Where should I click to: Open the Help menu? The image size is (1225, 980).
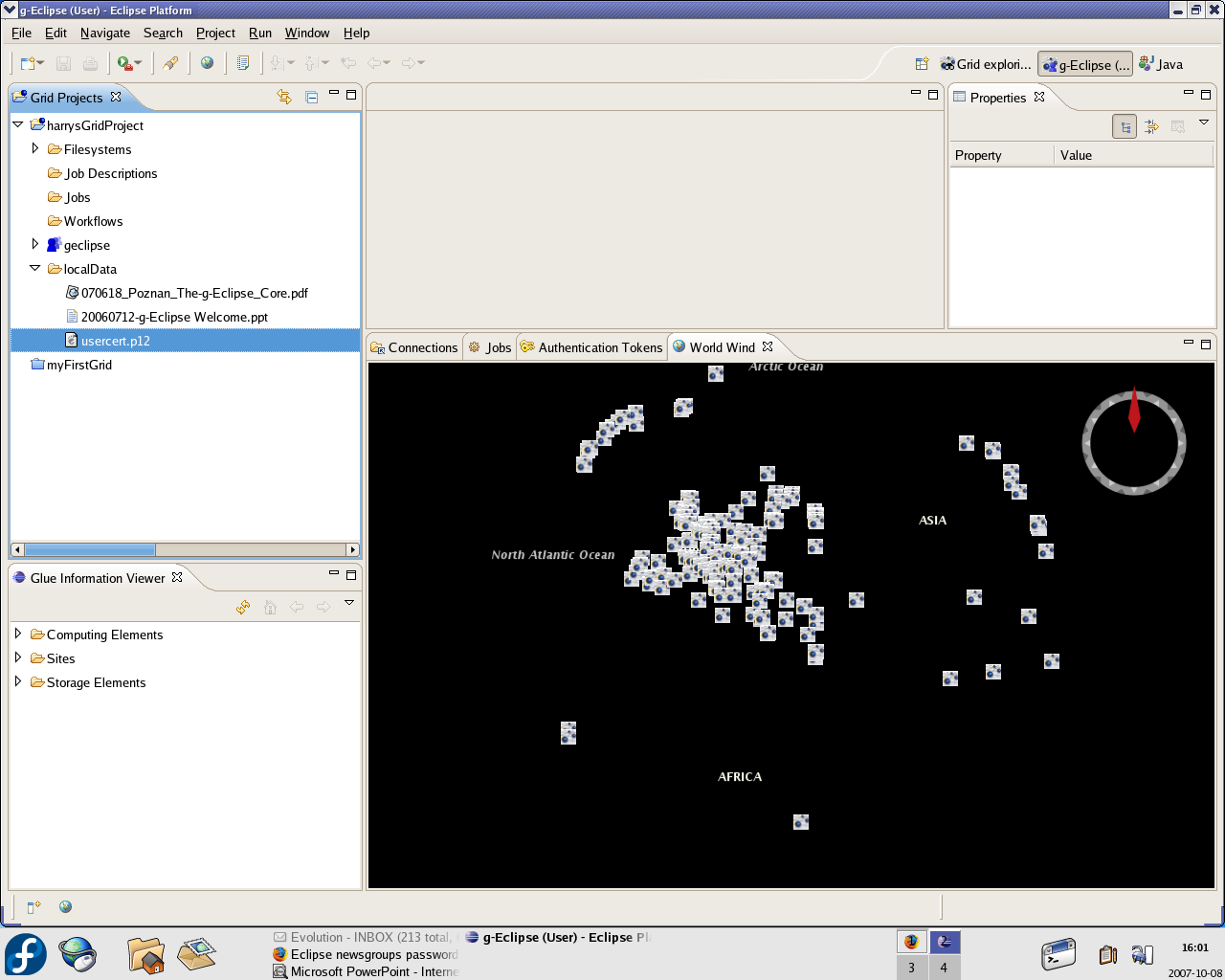tap(357, 33)
